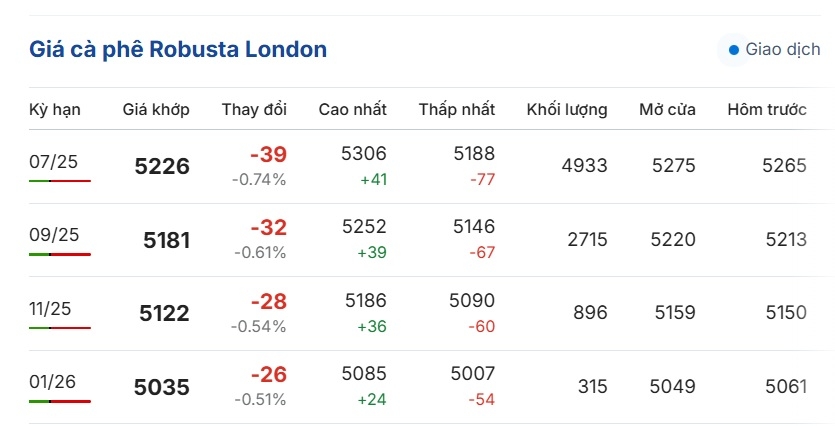Sort by the Hôm trước column header
The height and width of the screenshot is (426, 835).
(767, 110)
